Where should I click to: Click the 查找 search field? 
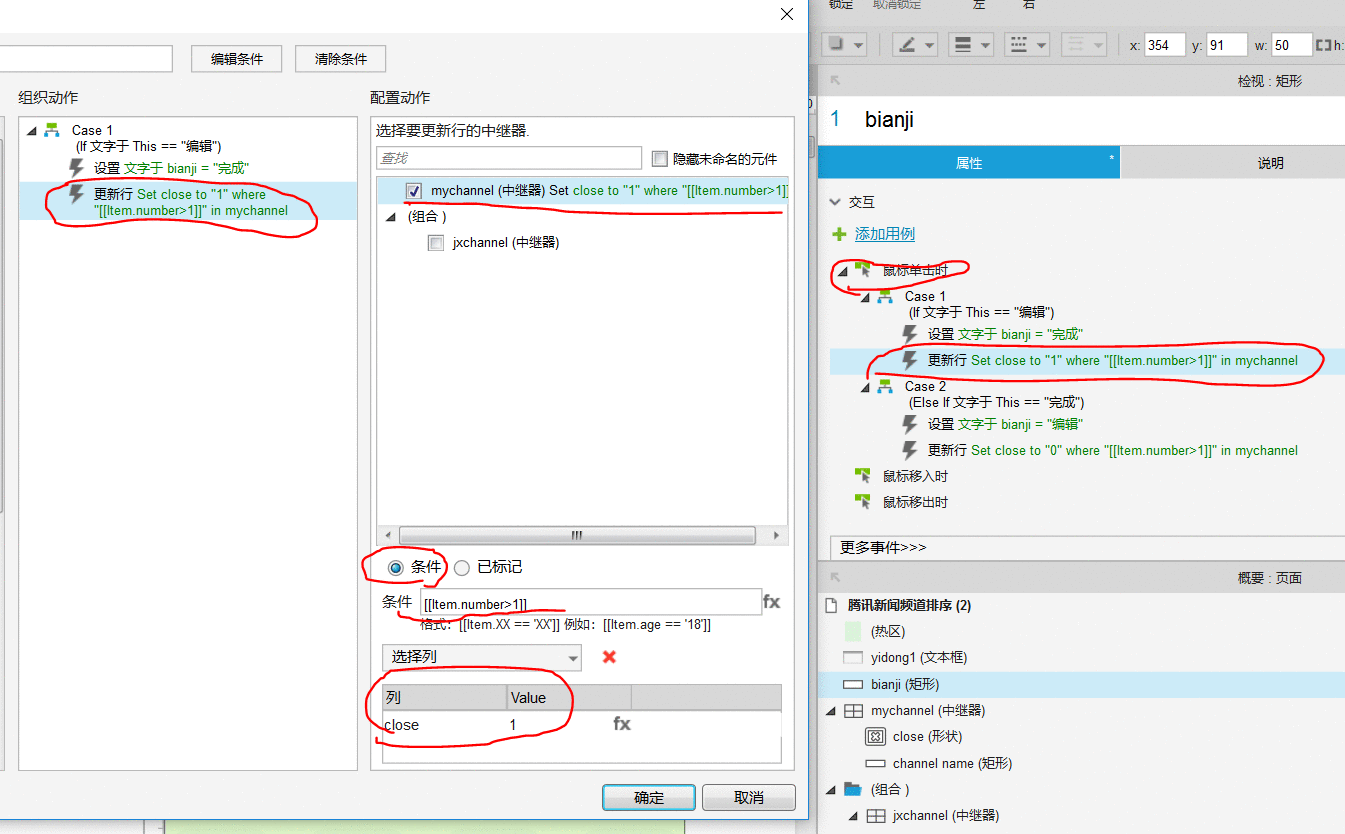[x=509, y=158]
